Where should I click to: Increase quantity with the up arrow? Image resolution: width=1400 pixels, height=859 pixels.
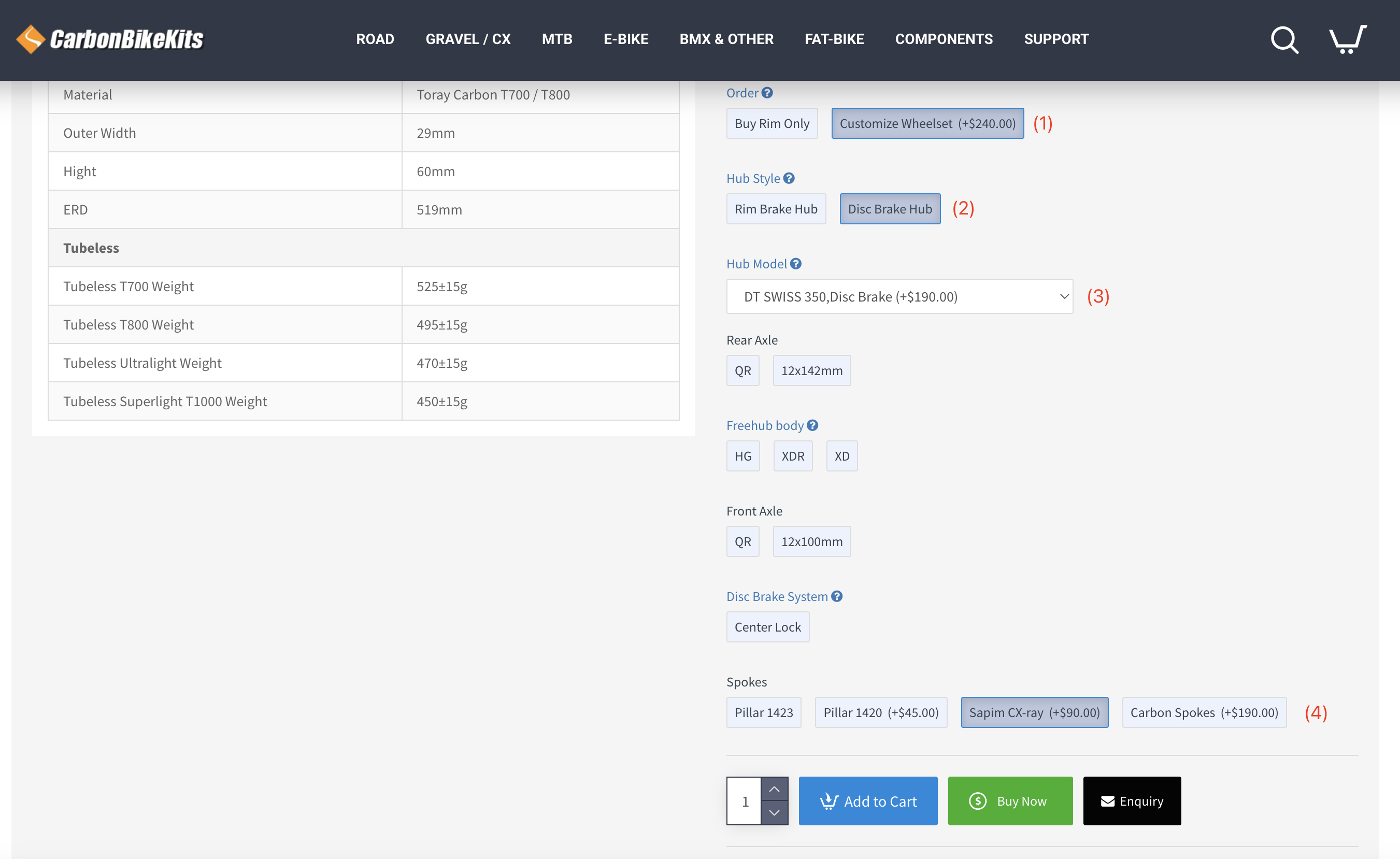pos(774,789)
